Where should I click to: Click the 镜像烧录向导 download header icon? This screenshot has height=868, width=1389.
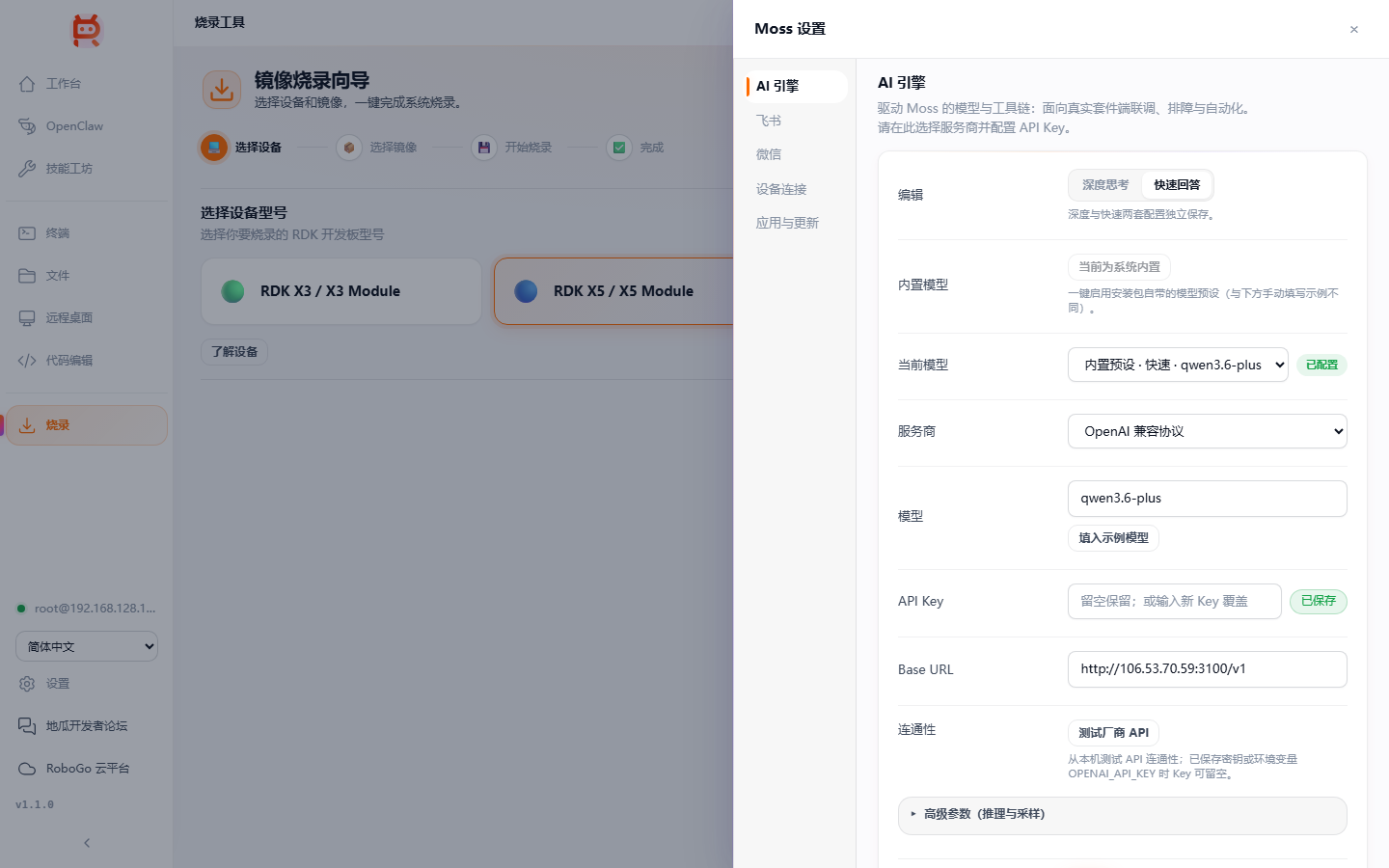[x=222, y=90]
